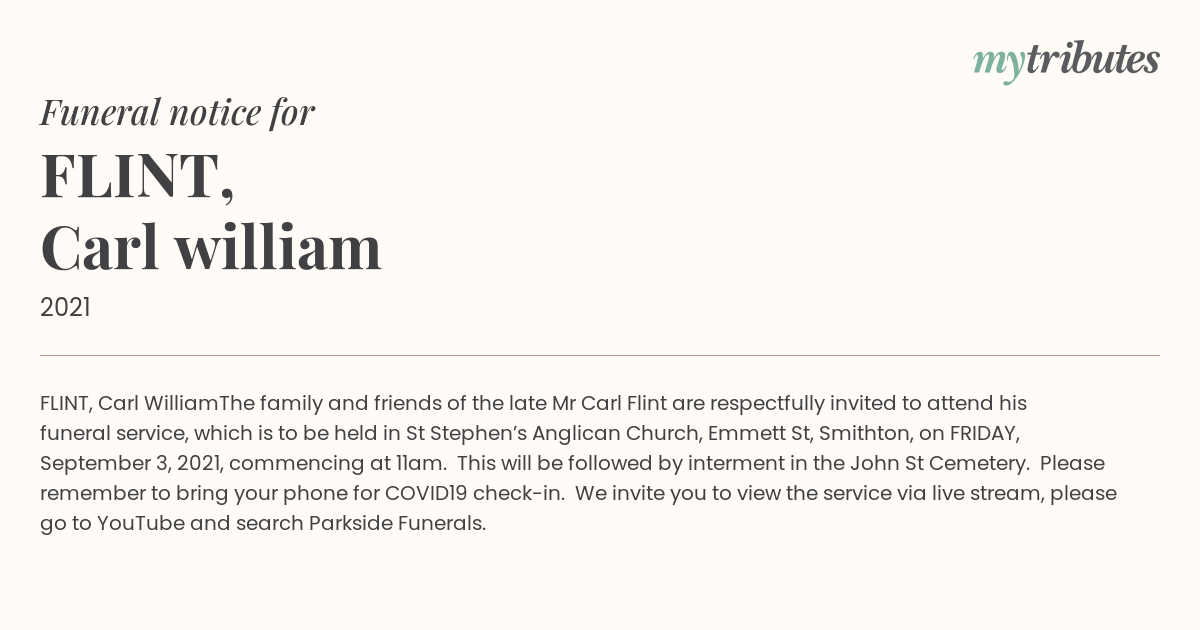Screen dimensions: 1200x630
Task: Click the green "my" part of the logo
Action: (999, 65)
